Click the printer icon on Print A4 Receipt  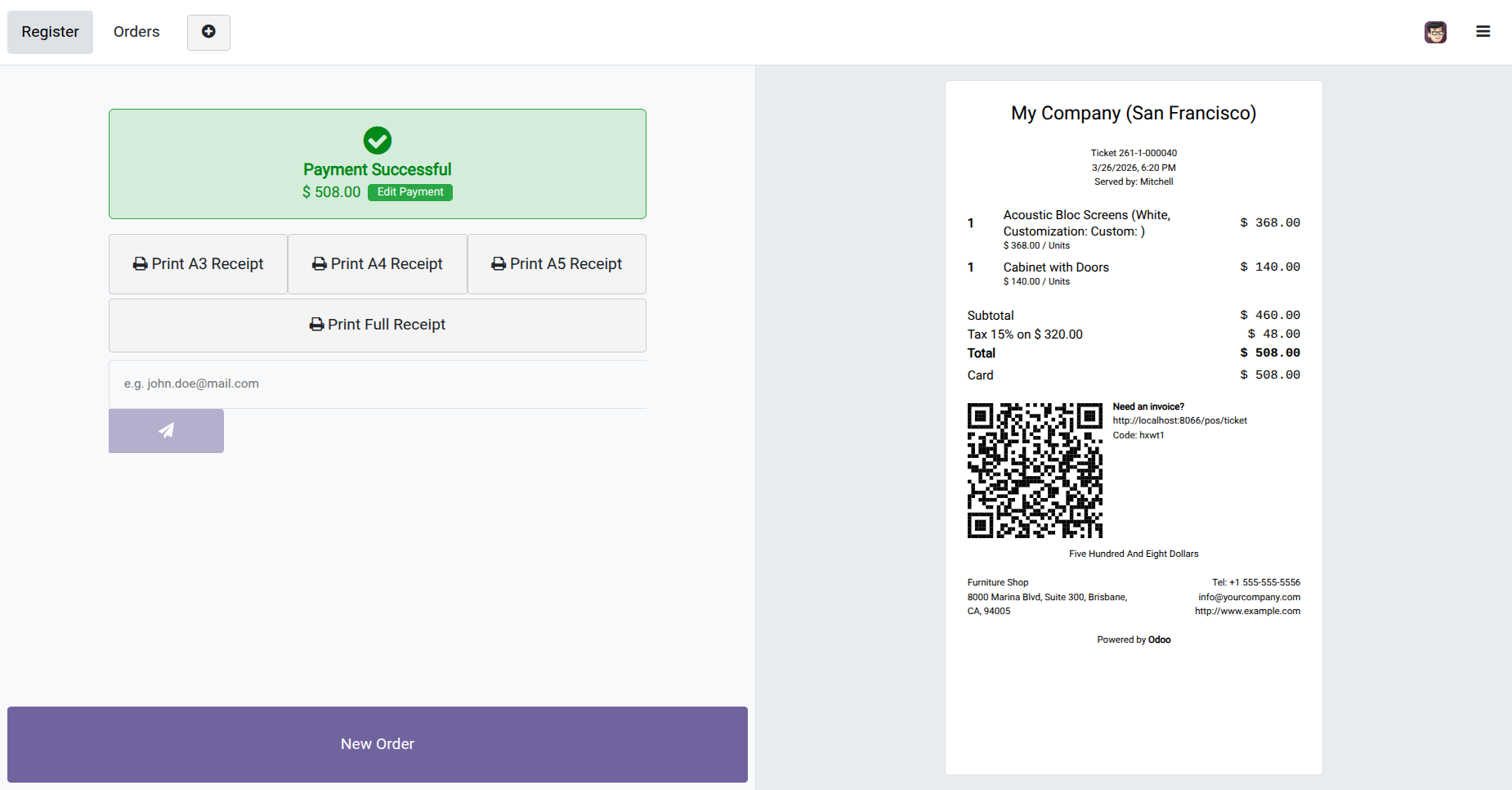pyautogui.click(x=320, y=264)
